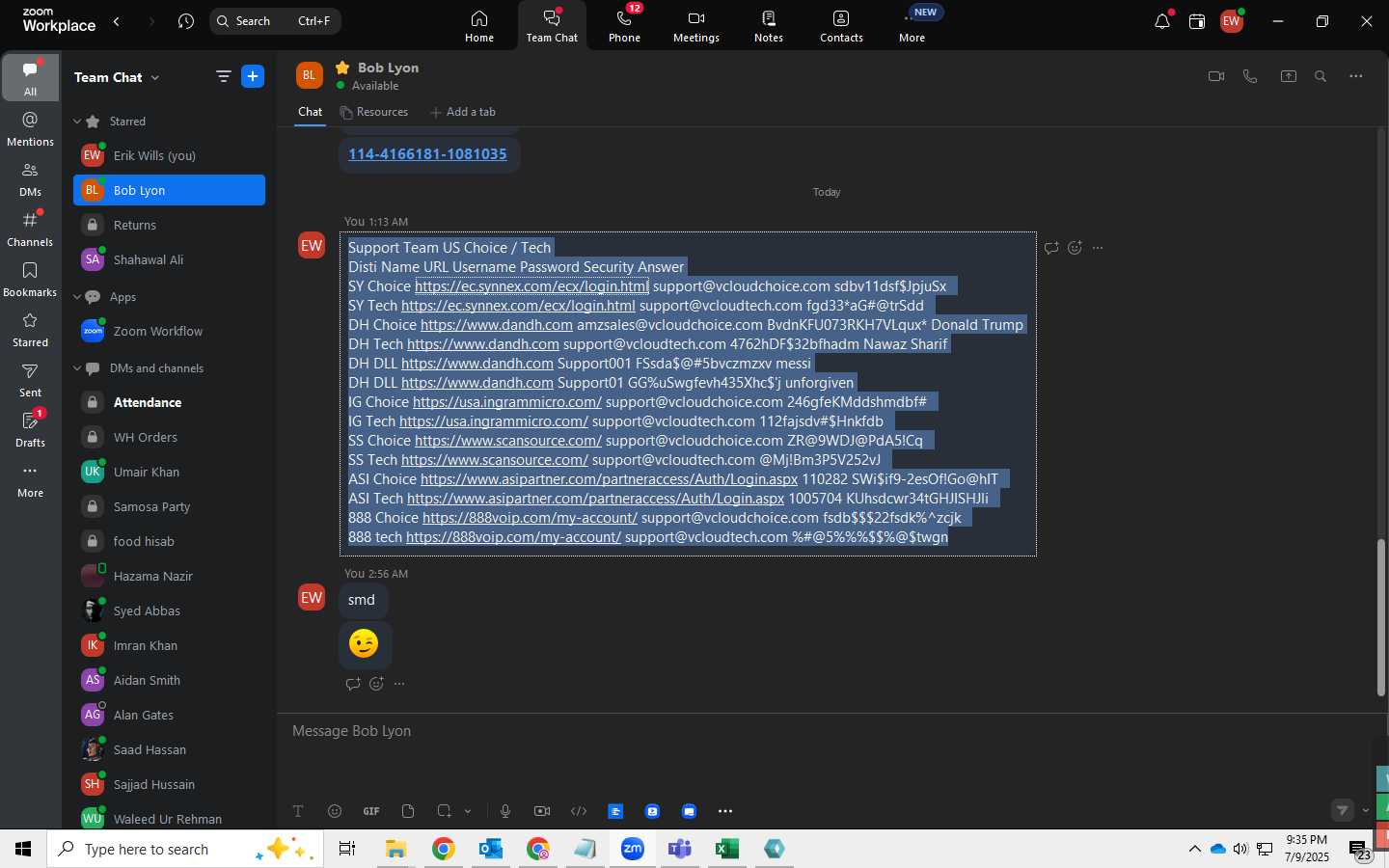The width and height of the screenshot is (1389, 868).
Task: Open Channels in the sidebar
Action: [x=30, y=229]
